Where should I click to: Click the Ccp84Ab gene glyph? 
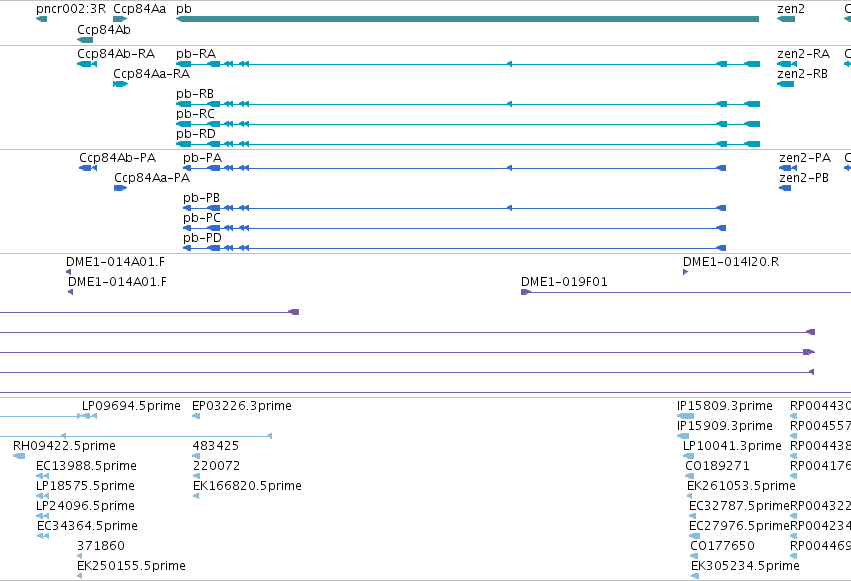click(x=85, y=40)
